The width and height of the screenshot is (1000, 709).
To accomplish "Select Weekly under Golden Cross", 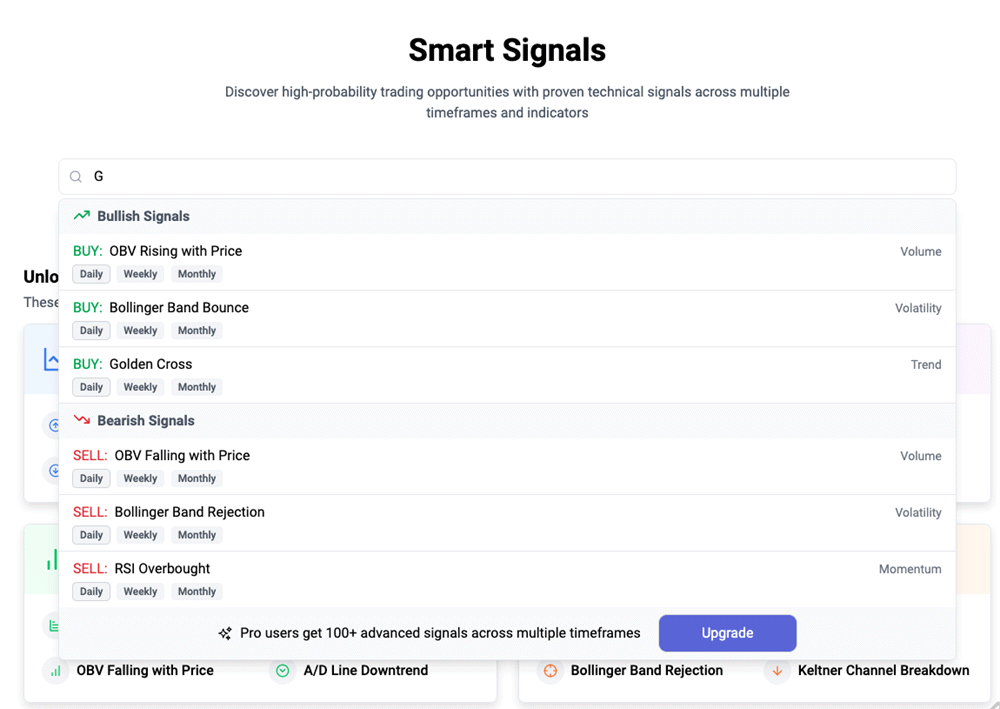I will (140, 387).
